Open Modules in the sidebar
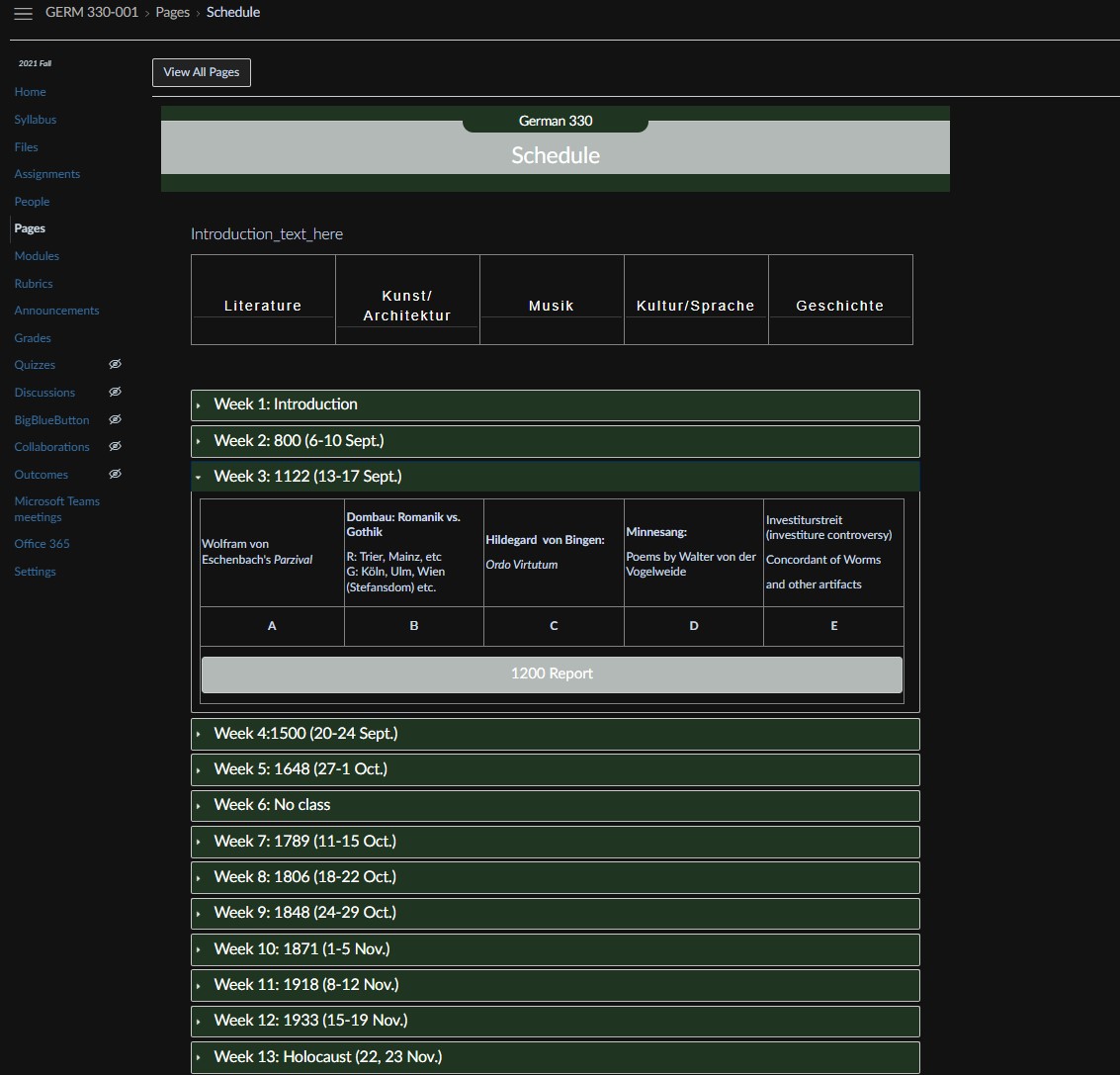The height and width of the screenshot is (1075, 1120). click(x=37, y=256)
